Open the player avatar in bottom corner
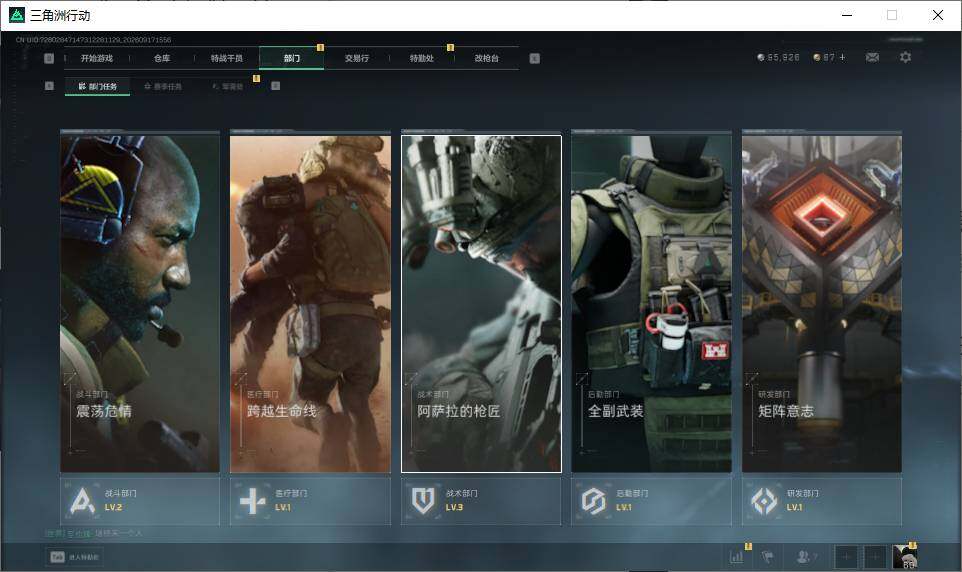Viewport: 962px width, 572px height. pyautogui.click(x=905, y=557)
